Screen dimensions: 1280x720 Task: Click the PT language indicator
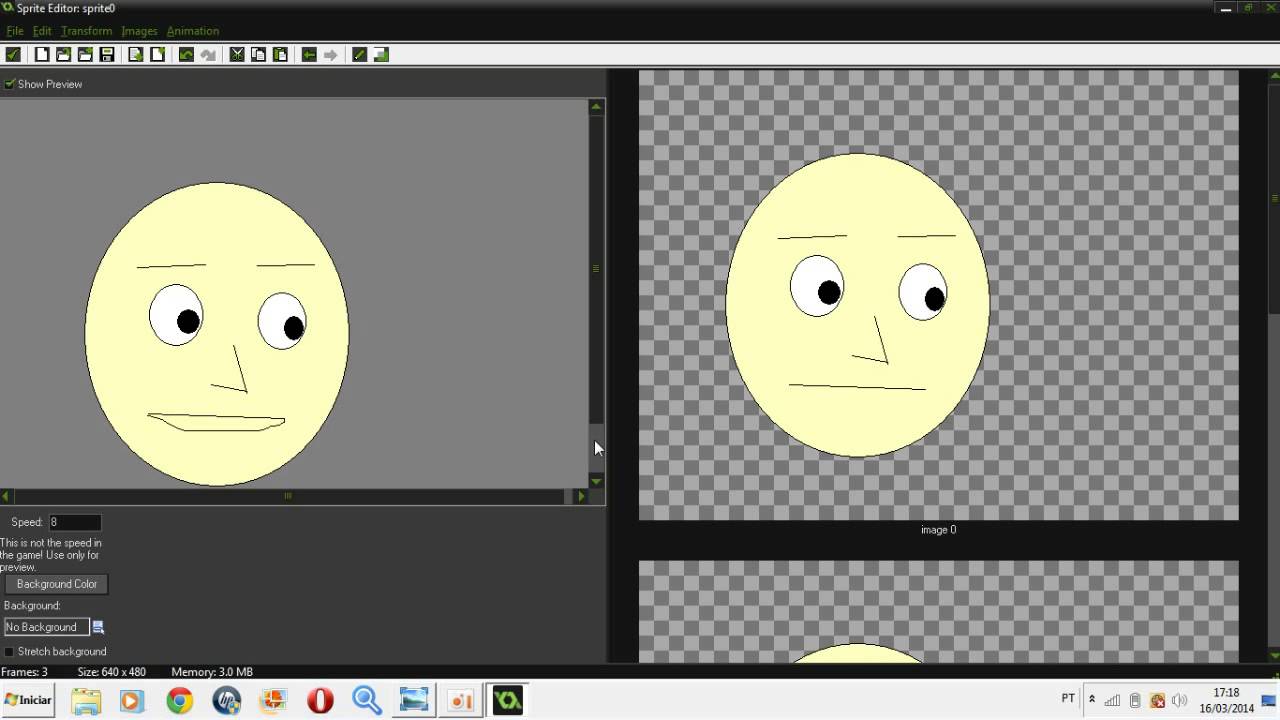[x=1068, y=699]
